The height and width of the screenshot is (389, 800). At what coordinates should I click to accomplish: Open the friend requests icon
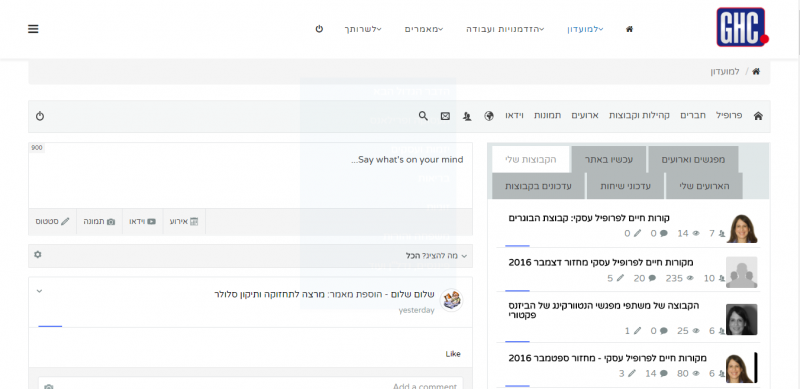(x=467, y=116)
